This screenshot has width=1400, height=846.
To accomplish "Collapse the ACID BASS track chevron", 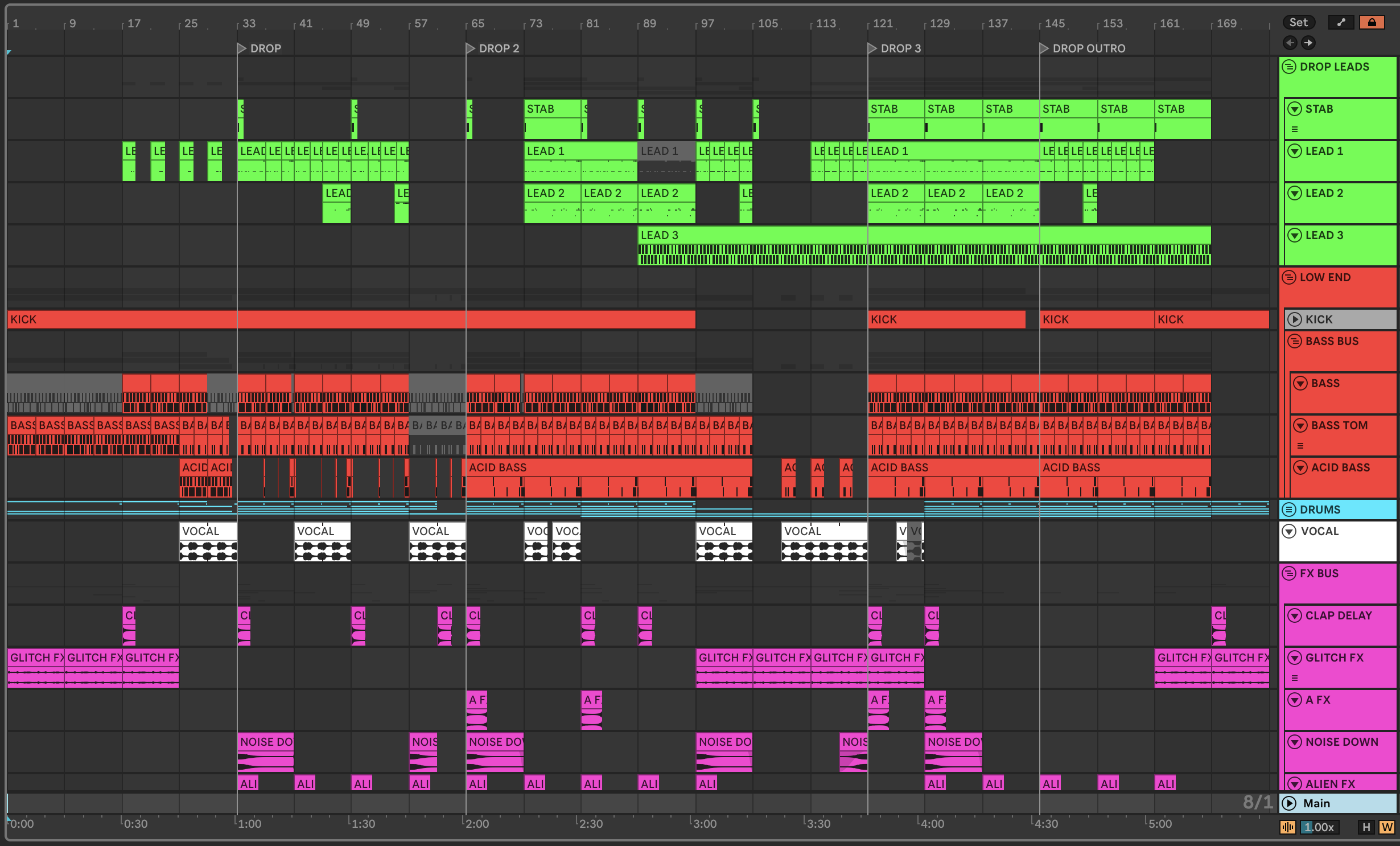I will pos(1300,467).
